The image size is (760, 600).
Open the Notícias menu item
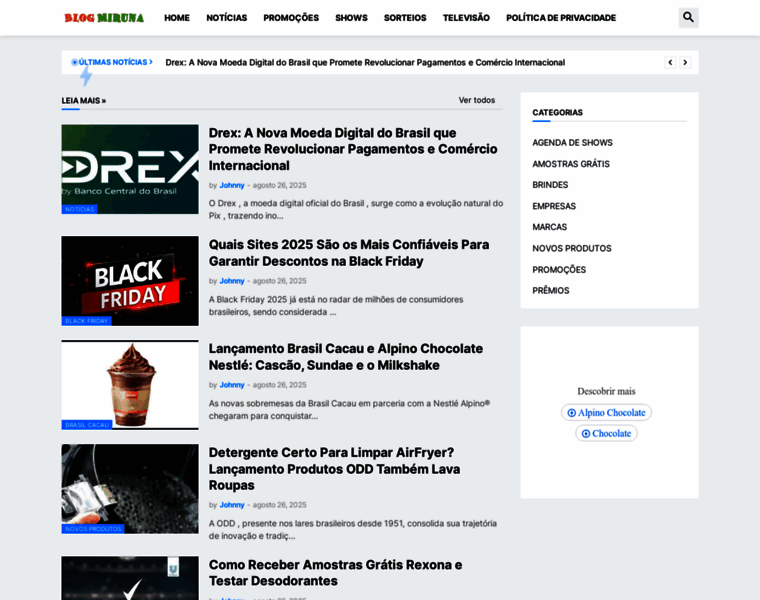pyautogui.click(x=226, y=18)
